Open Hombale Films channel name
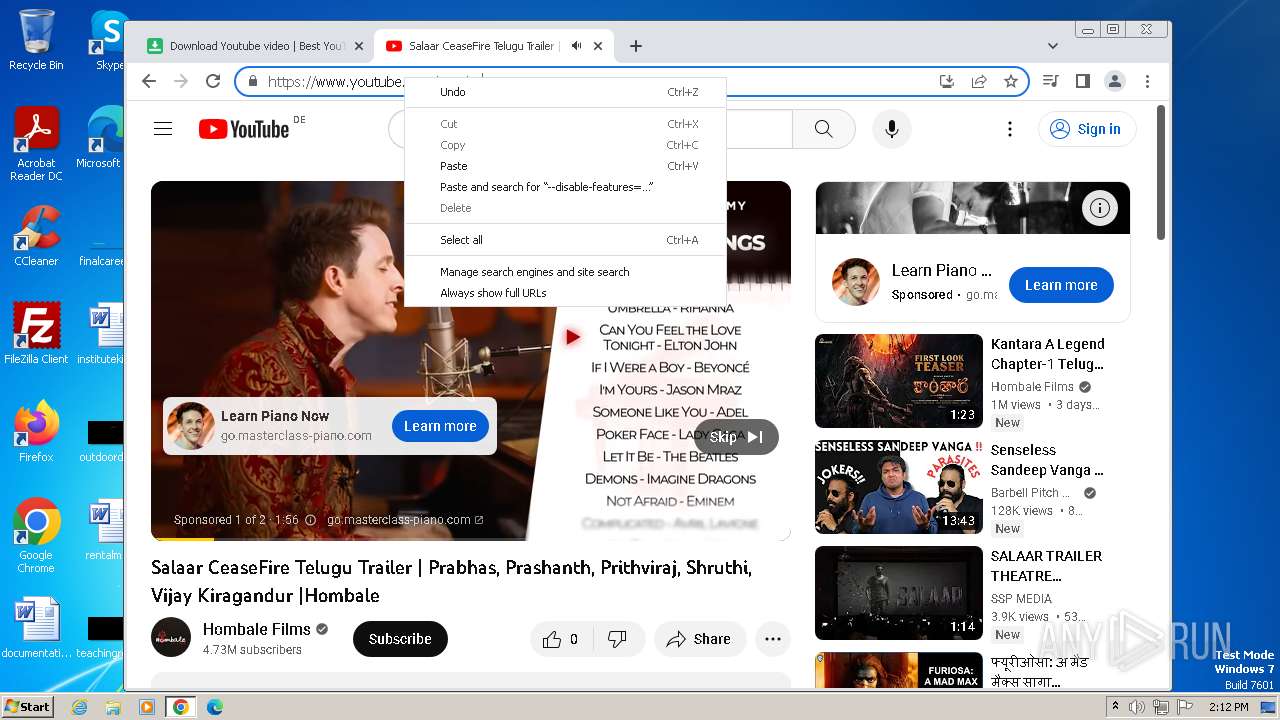Viewport: 1280px width, 720px height. [x=257, y=629]
